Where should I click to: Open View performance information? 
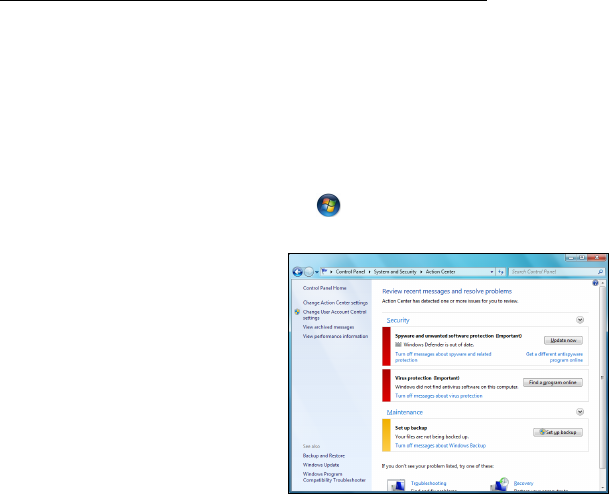point(335,336)
